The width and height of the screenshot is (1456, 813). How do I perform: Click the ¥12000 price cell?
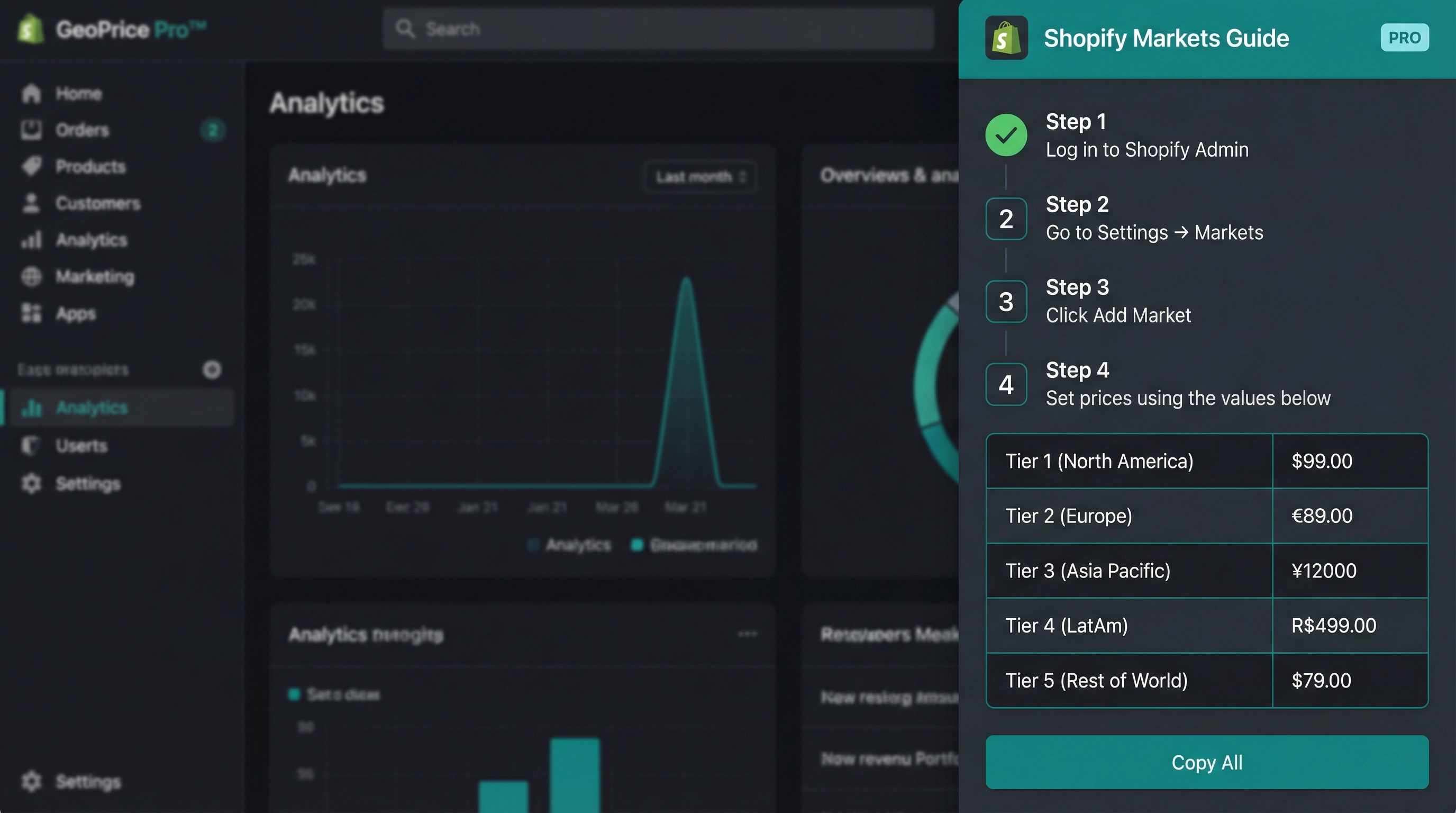click(1350, 571)
